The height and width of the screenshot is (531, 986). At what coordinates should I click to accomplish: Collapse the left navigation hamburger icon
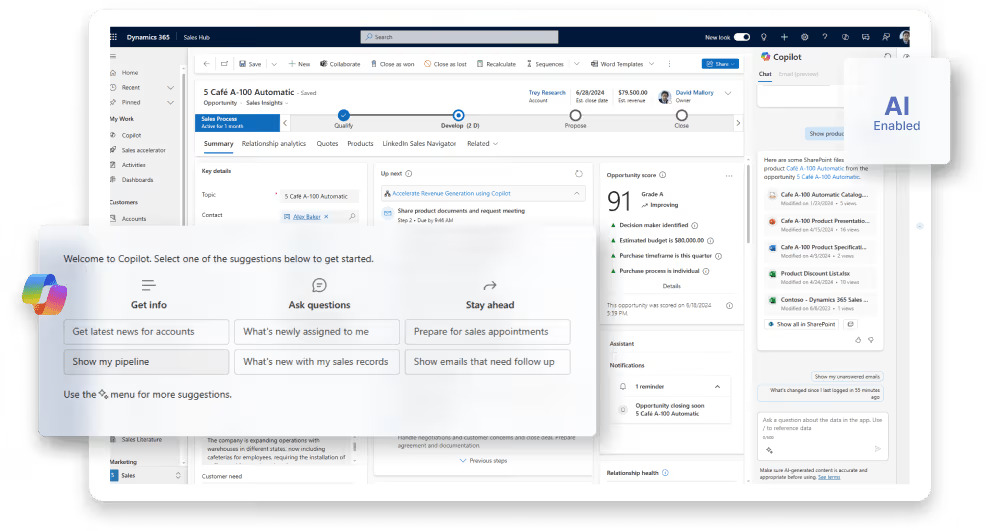click(113, 56)
